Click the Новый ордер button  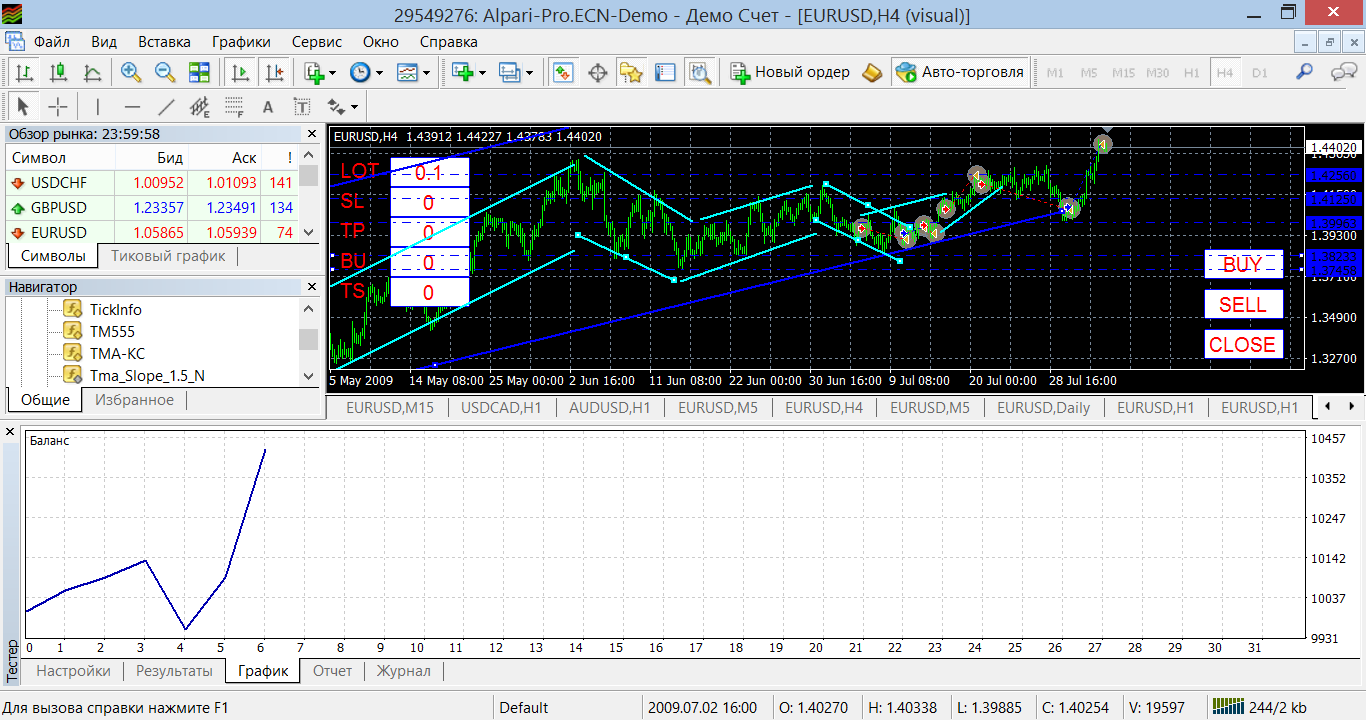click(790, 72)
